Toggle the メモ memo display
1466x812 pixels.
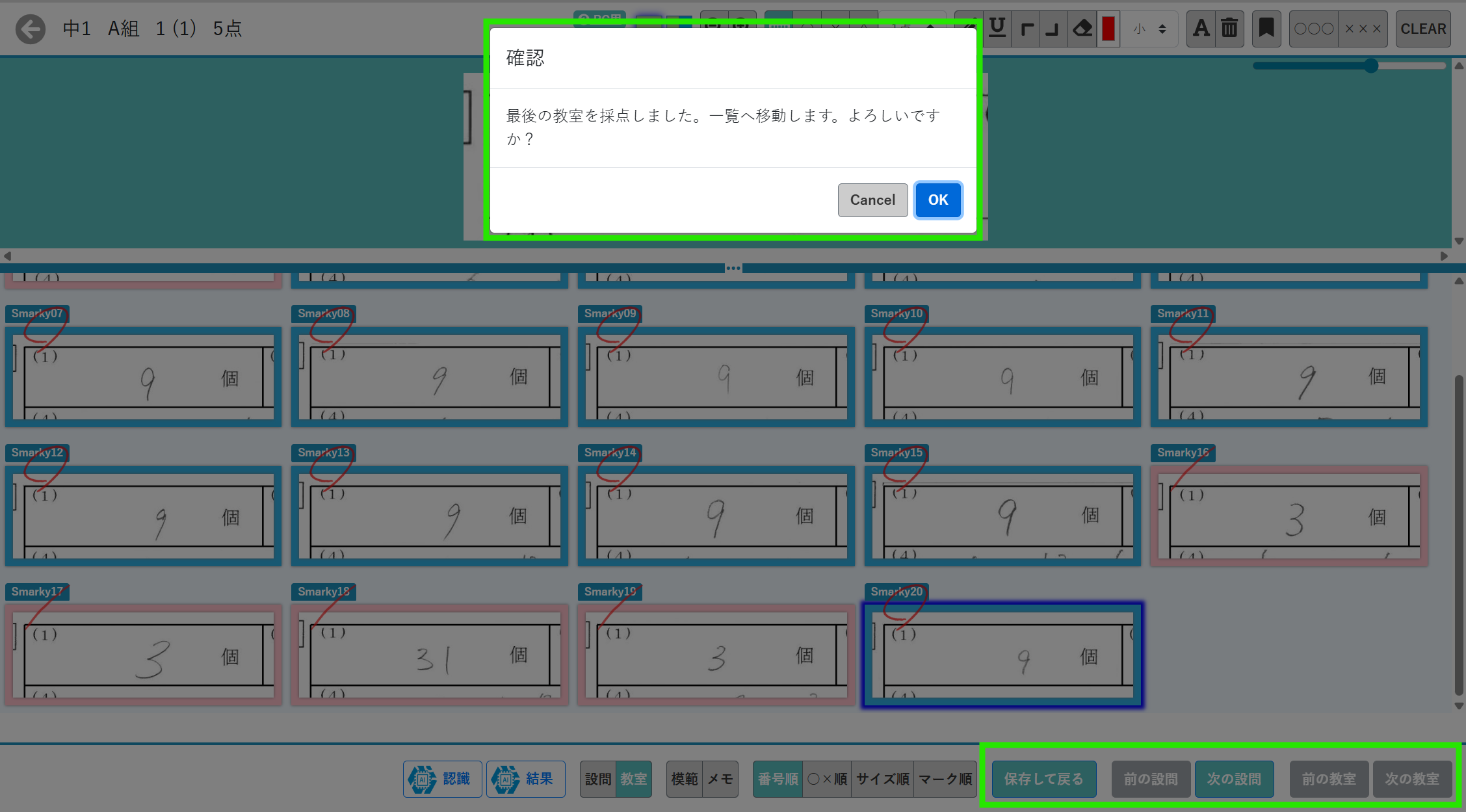click(x=720, y=779)
